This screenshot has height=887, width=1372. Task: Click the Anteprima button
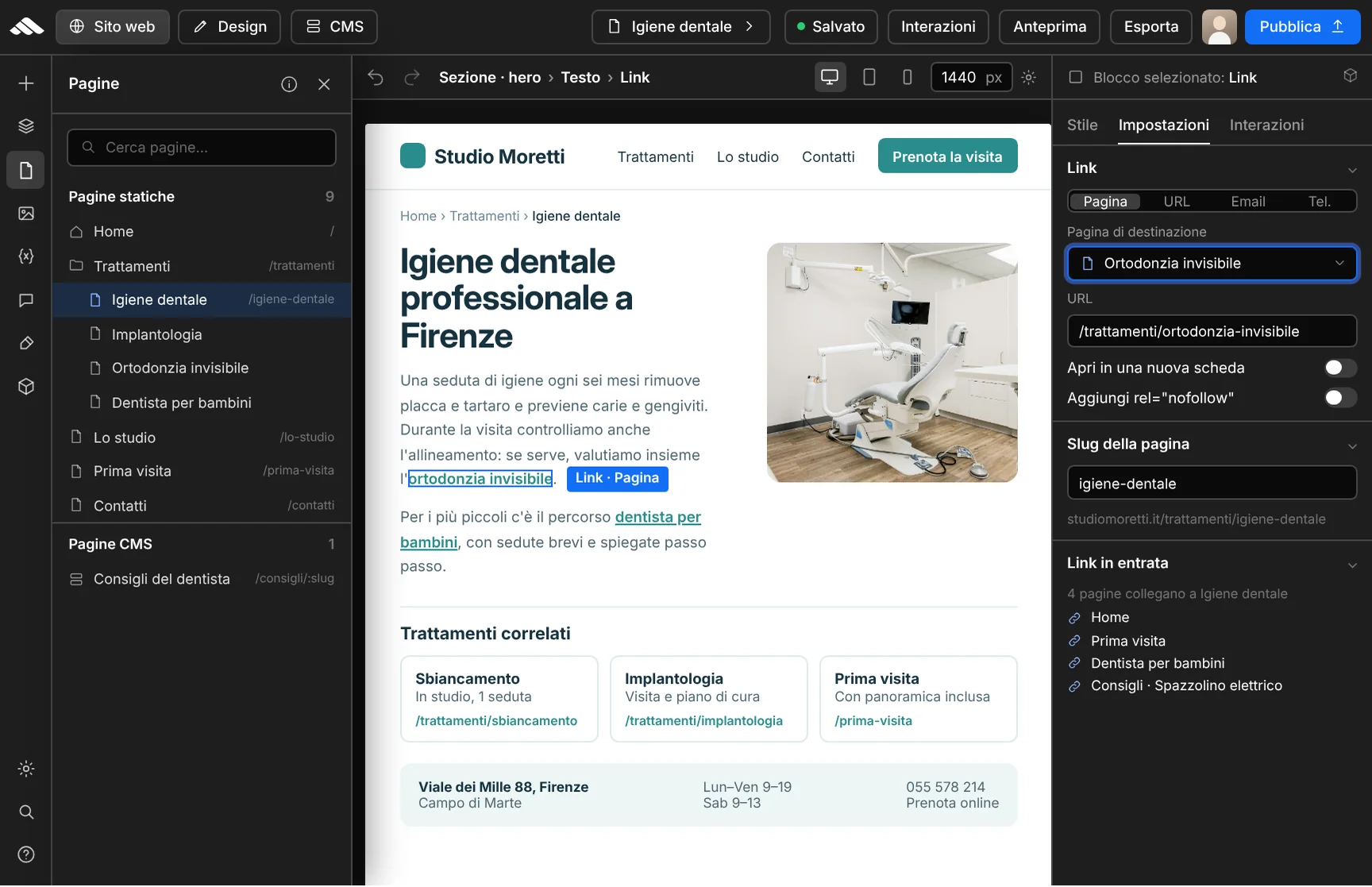[1050, 27]
